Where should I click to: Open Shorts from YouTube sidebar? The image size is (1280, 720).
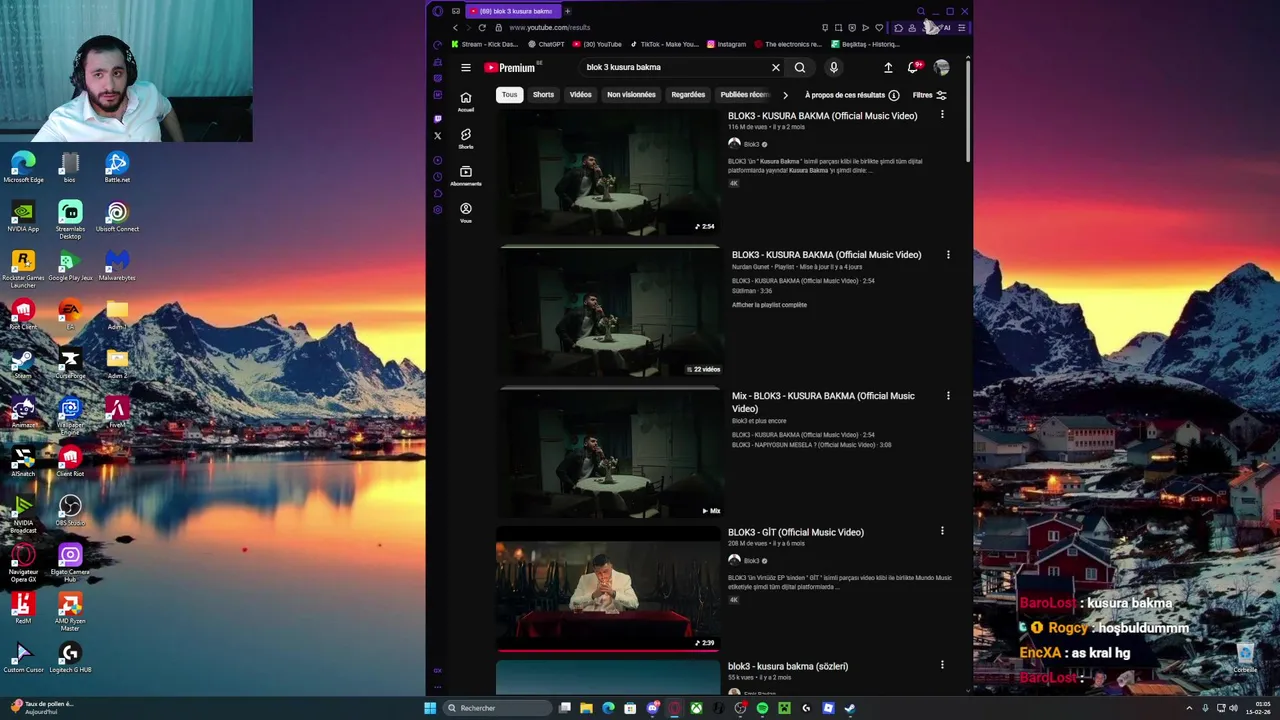[x=466, y=138]
